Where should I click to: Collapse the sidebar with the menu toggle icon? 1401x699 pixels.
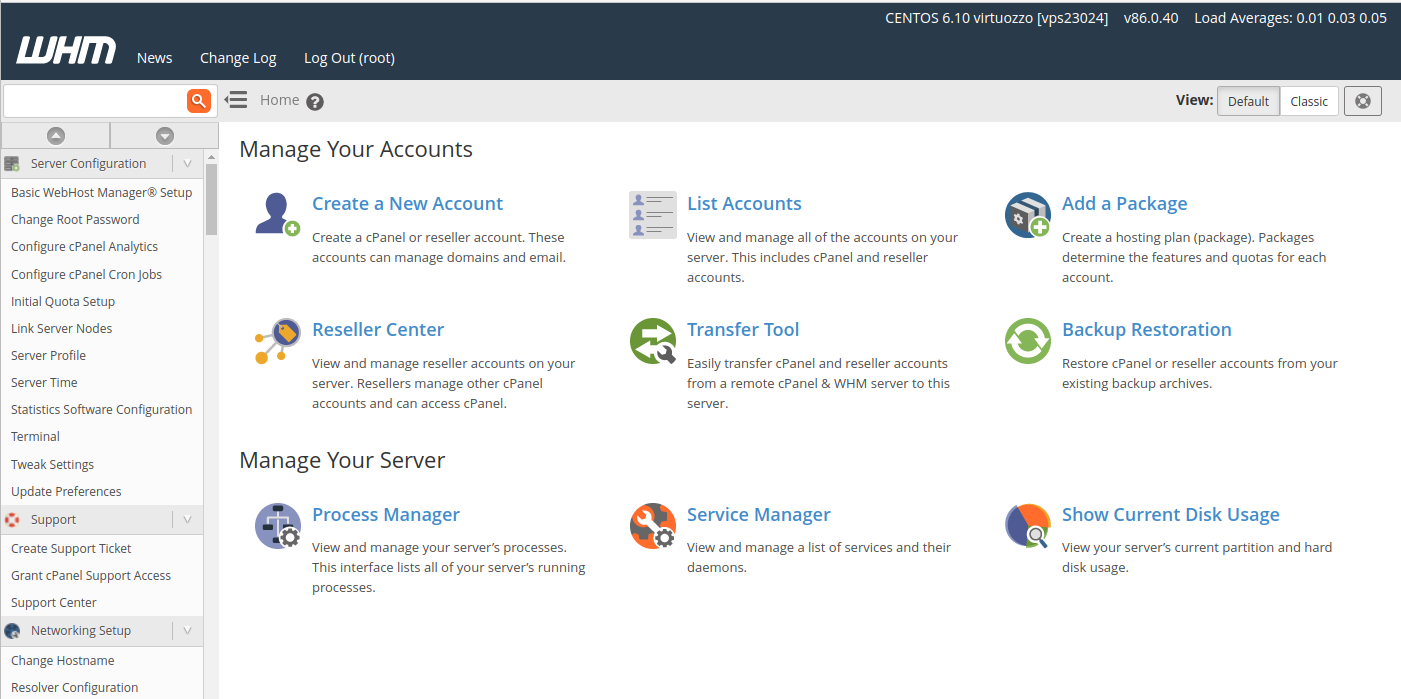236,100
